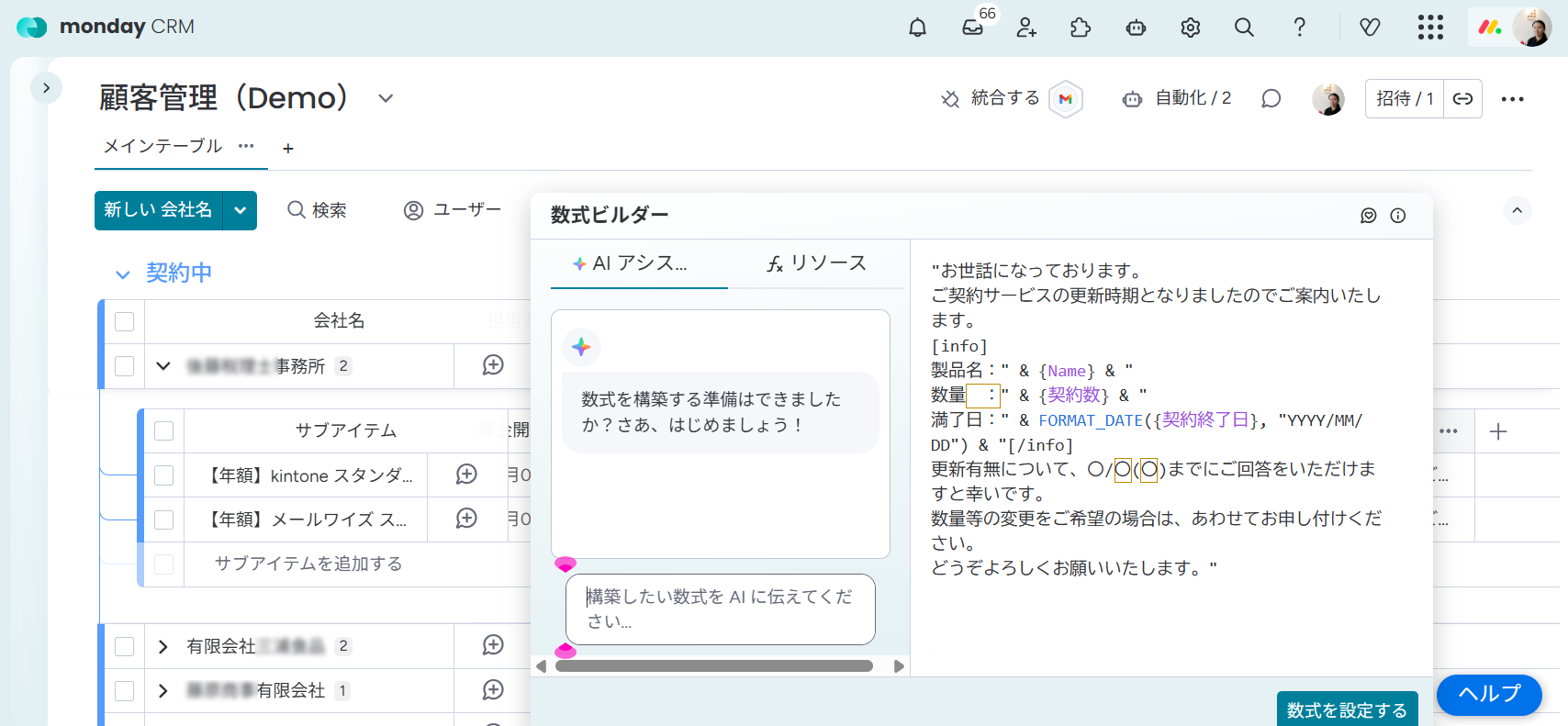This screenshot has width=1568, height=726.
Task: Open the settings gear icon
Action: point(1190,28)
